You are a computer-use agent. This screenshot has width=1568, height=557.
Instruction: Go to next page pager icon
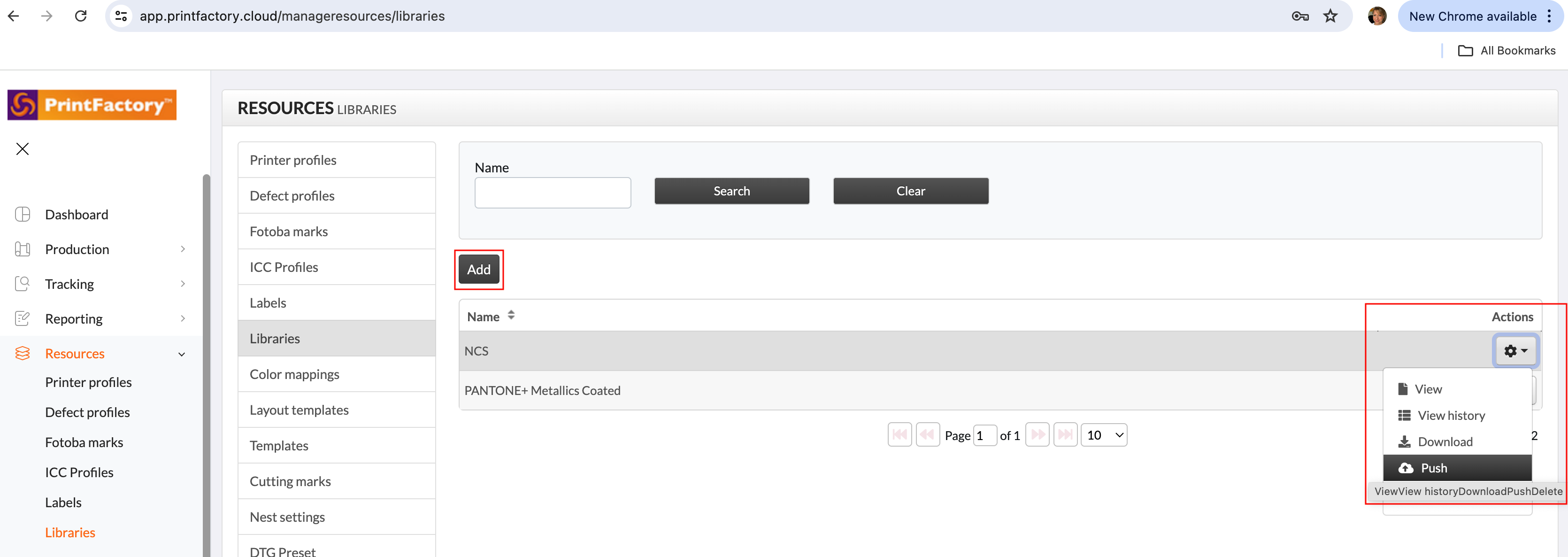pos(1037,434)
